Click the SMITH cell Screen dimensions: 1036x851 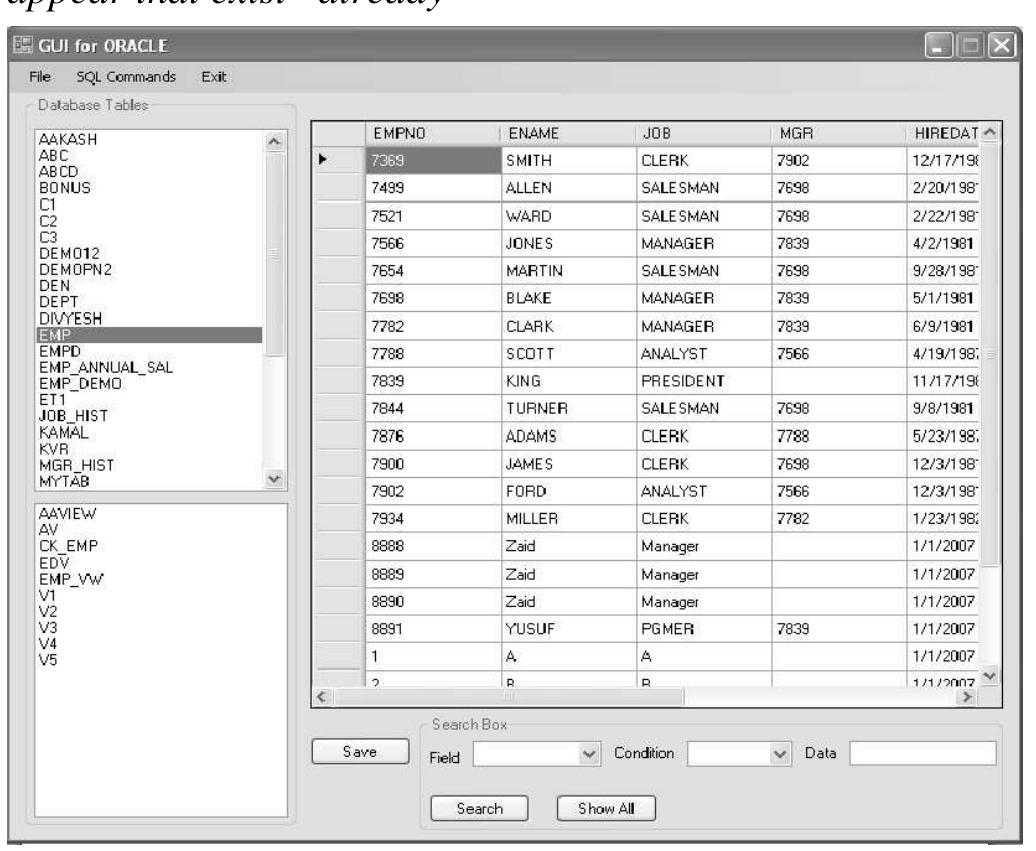(x=569, y=161)
